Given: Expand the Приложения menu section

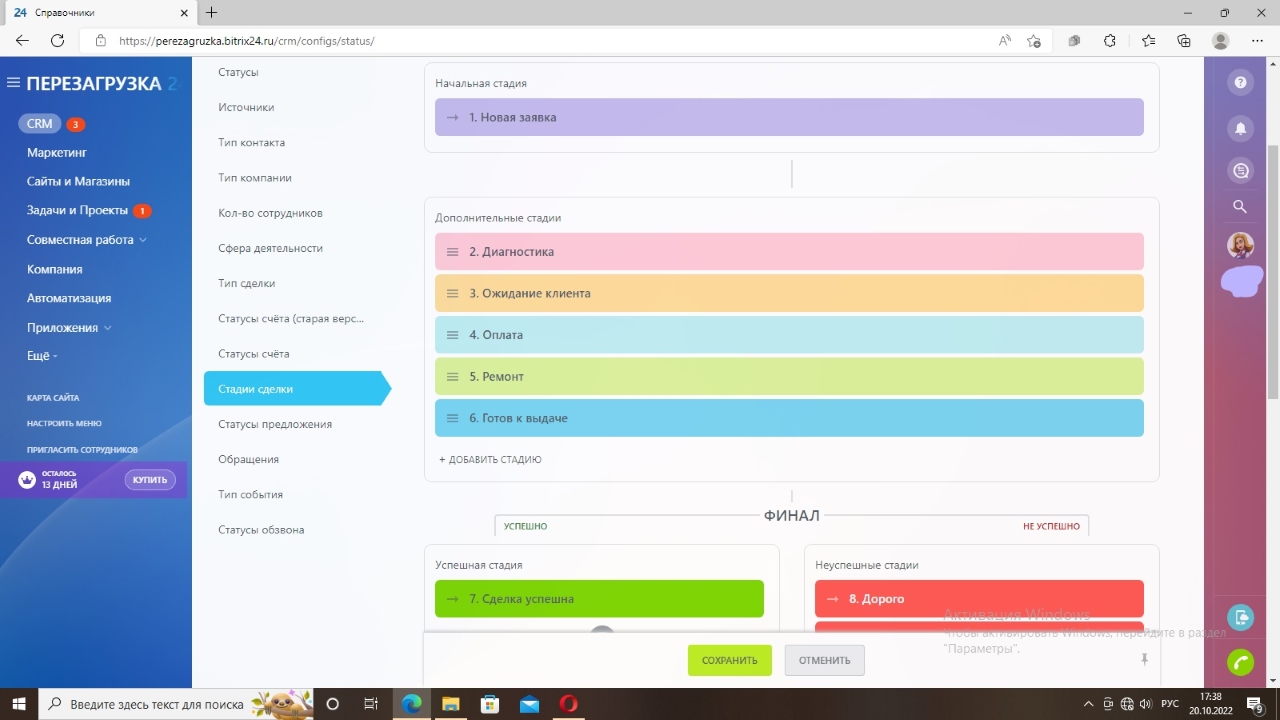Looking at the screenshot, I should click(69, 328).
